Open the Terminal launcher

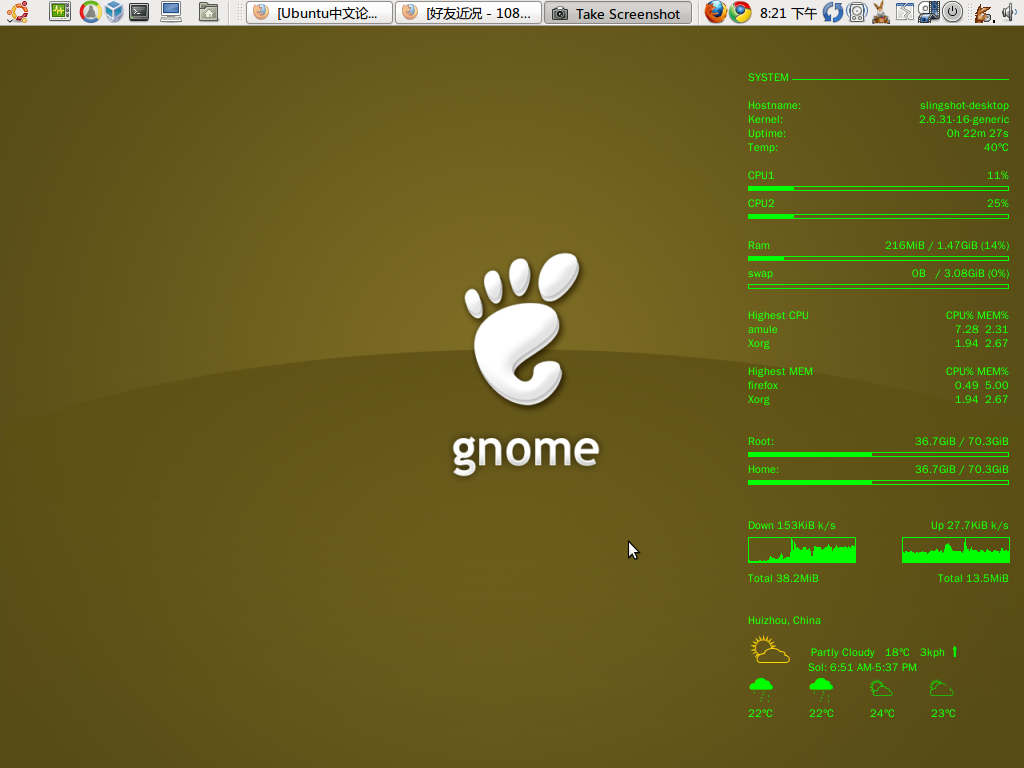139,12
